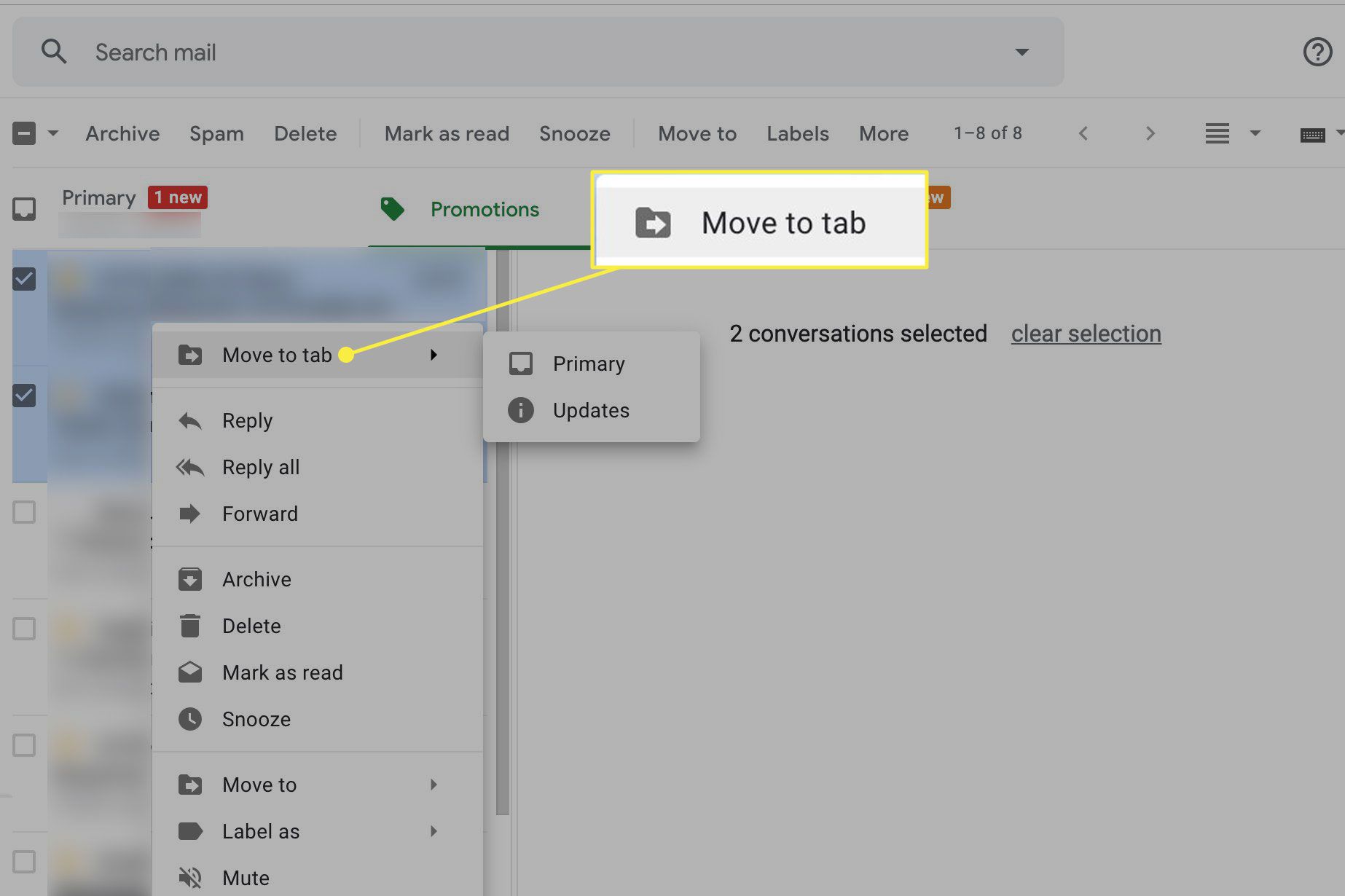This screenshot has width=1345, height=896.
Task: Click the Delete button in the toolbar
Action: pos(305,133)
